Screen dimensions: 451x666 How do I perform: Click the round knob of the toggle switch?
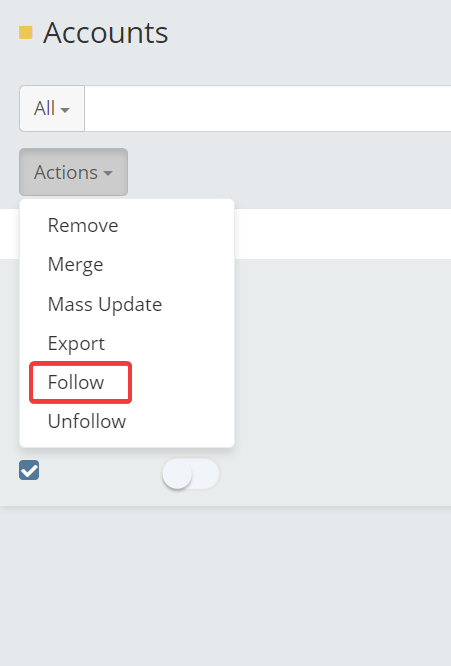click(x=177, y=474)
